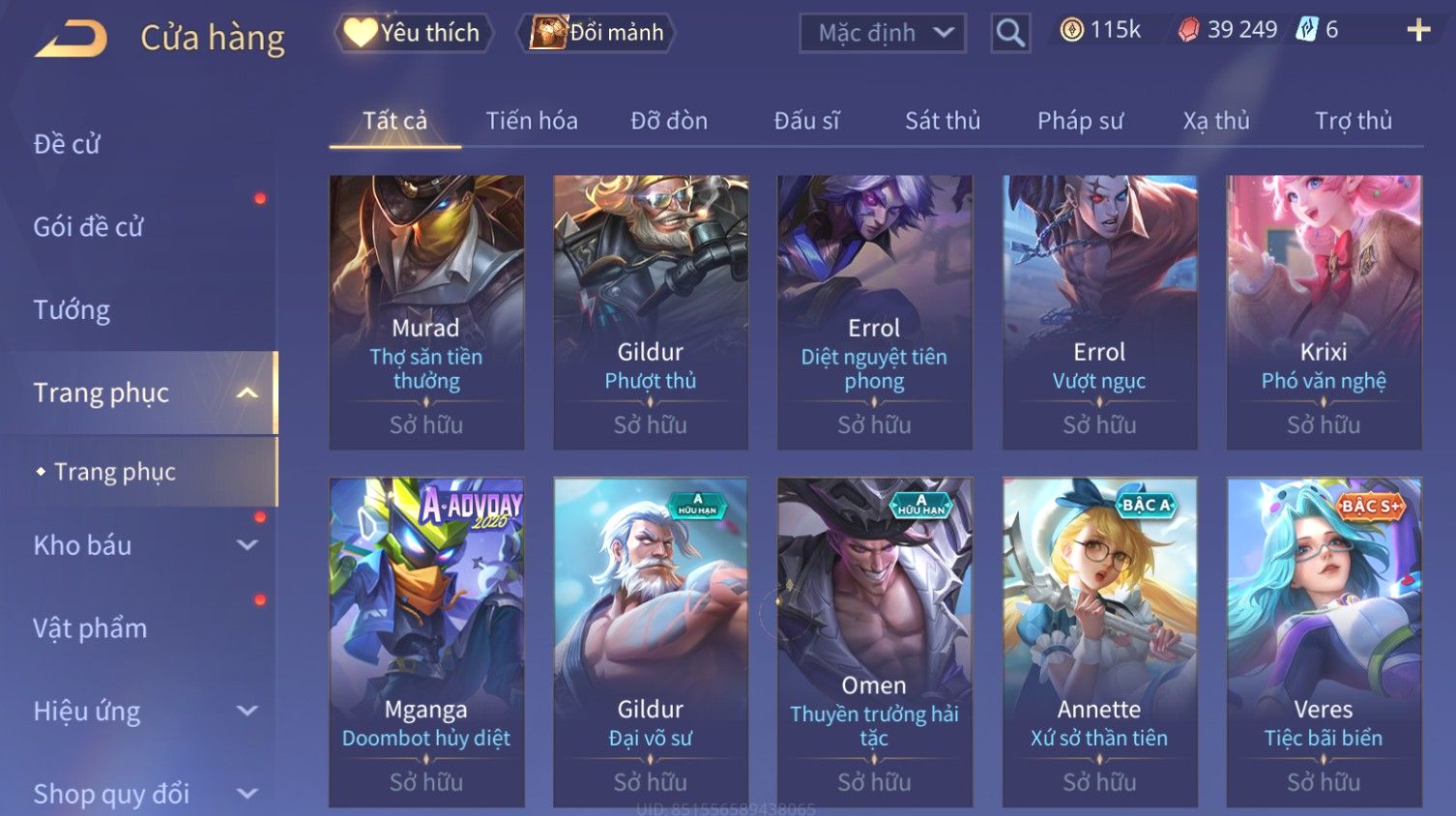Select the Tiến hóa tab
Screen dimensions: 1456x816
(x=532, y=121)
